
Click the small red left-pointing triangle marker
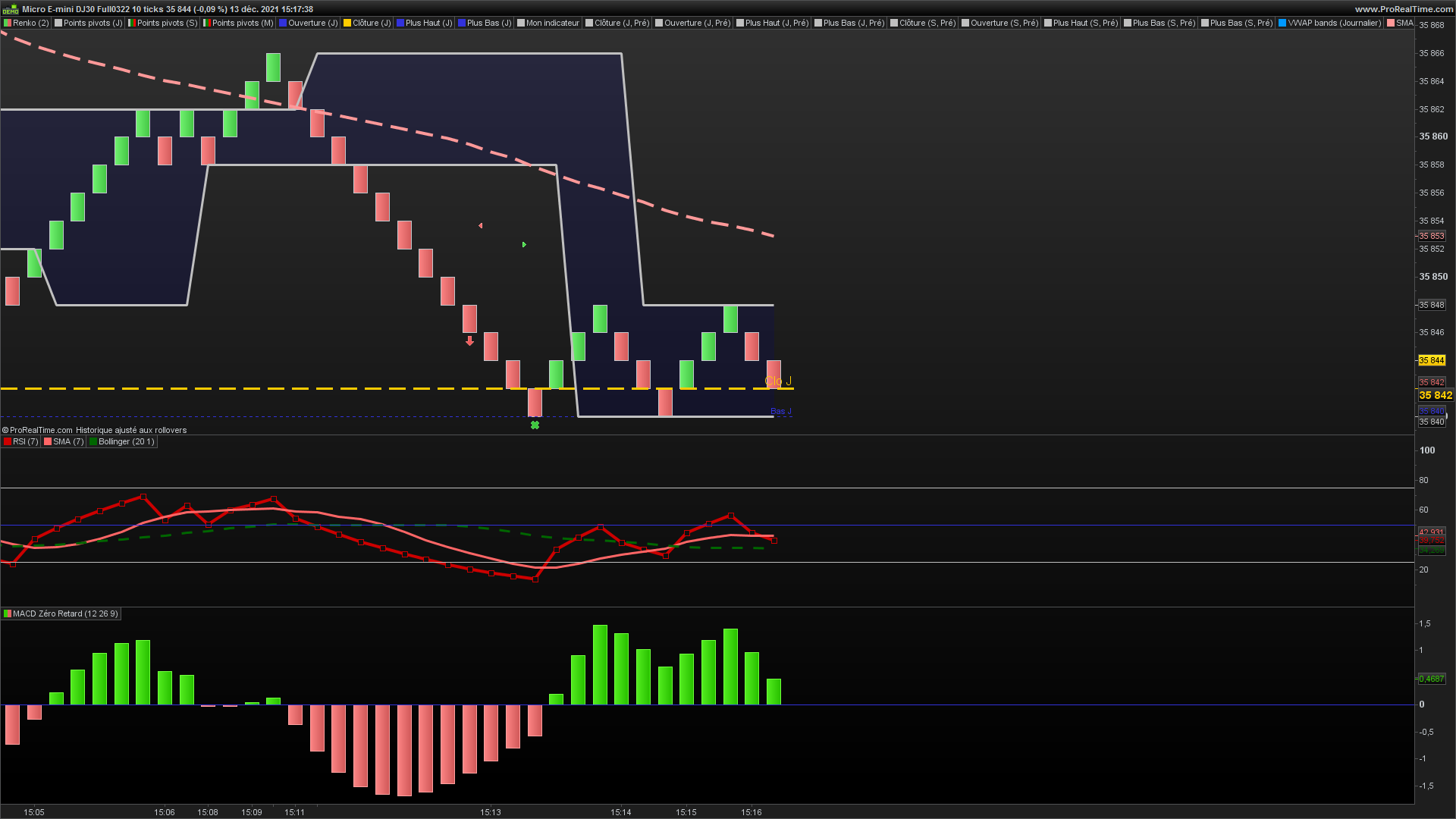coord(480,225)
